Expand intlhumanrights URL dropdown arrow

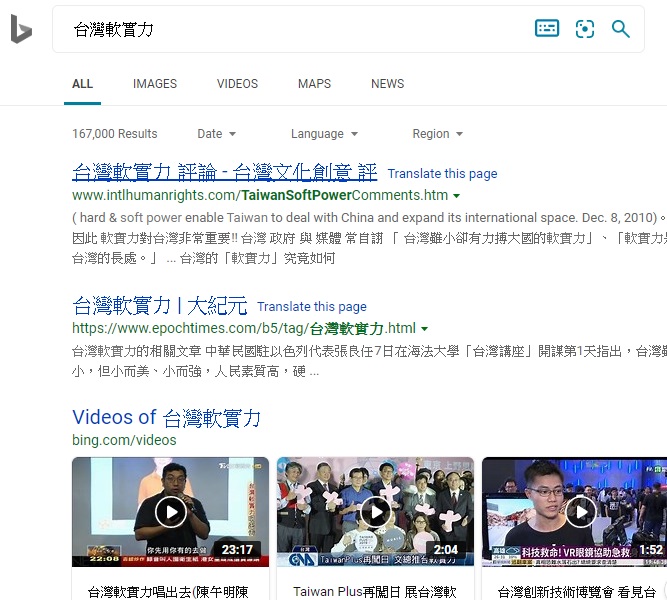click(x=457, y=196)
